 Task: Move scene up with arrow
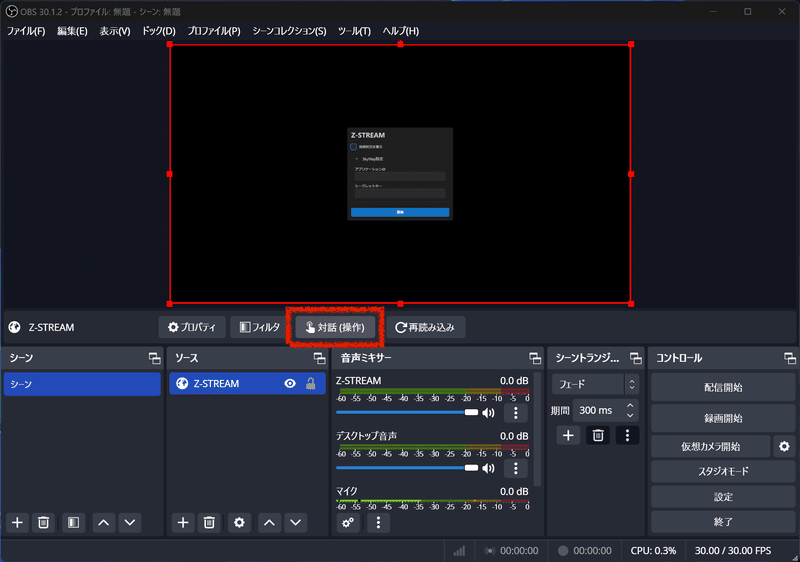[104, 523]
